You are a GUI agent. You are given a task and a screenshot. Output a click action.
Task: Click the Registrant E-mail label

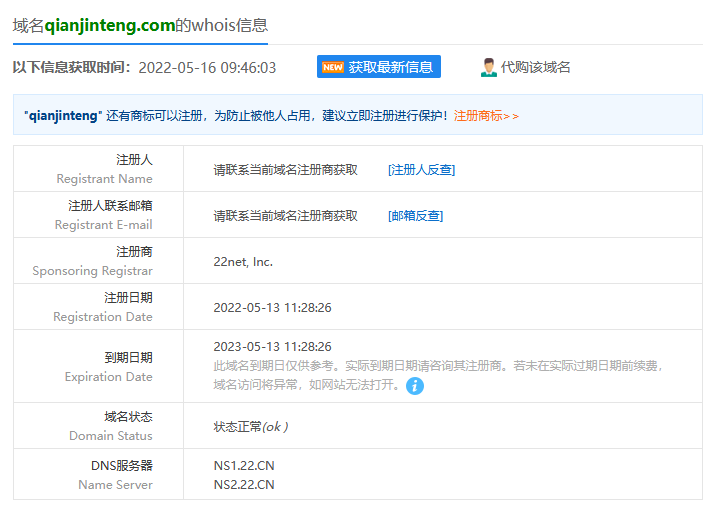[x=103, y=225]
